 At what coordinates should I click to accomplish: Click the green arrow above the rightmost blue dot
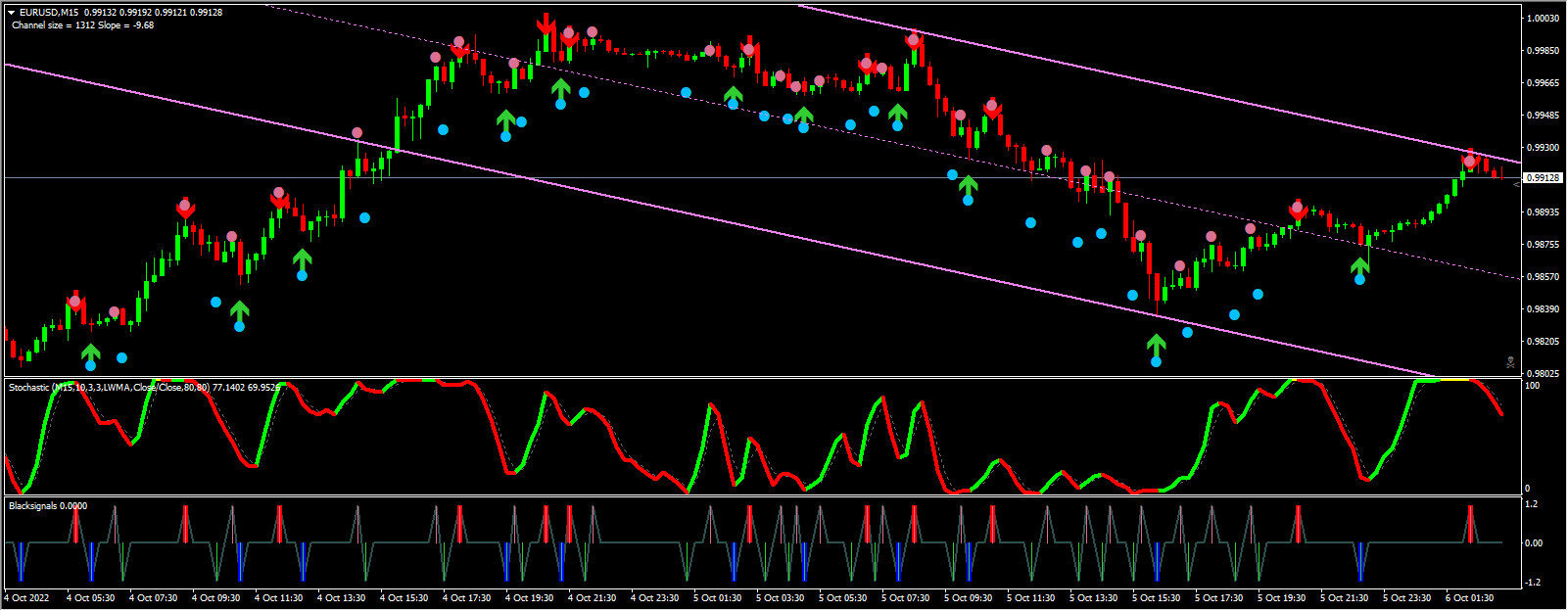point(1360,265)
